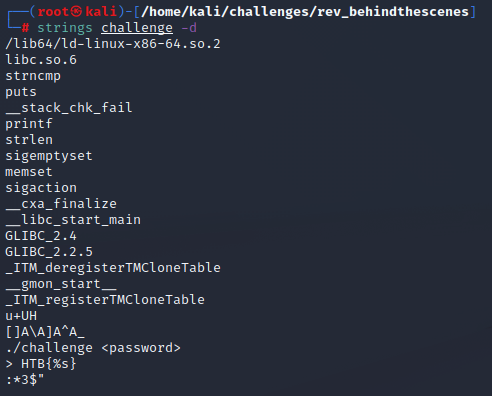
Task: Click the _ITM_deregisterTMCloneTable line
Action: [x=113, y=268]
